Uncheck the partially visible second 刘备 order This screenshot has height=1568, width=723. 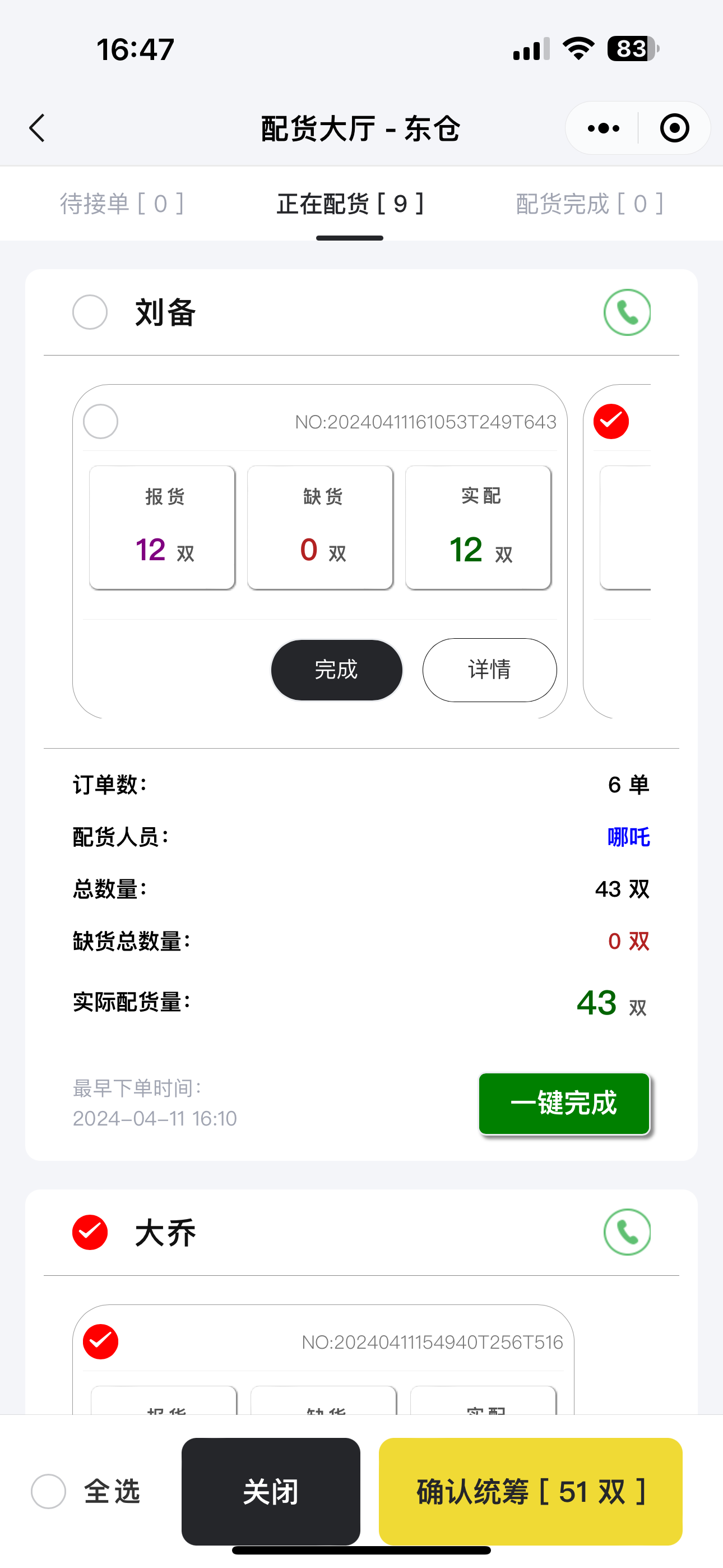611,421
